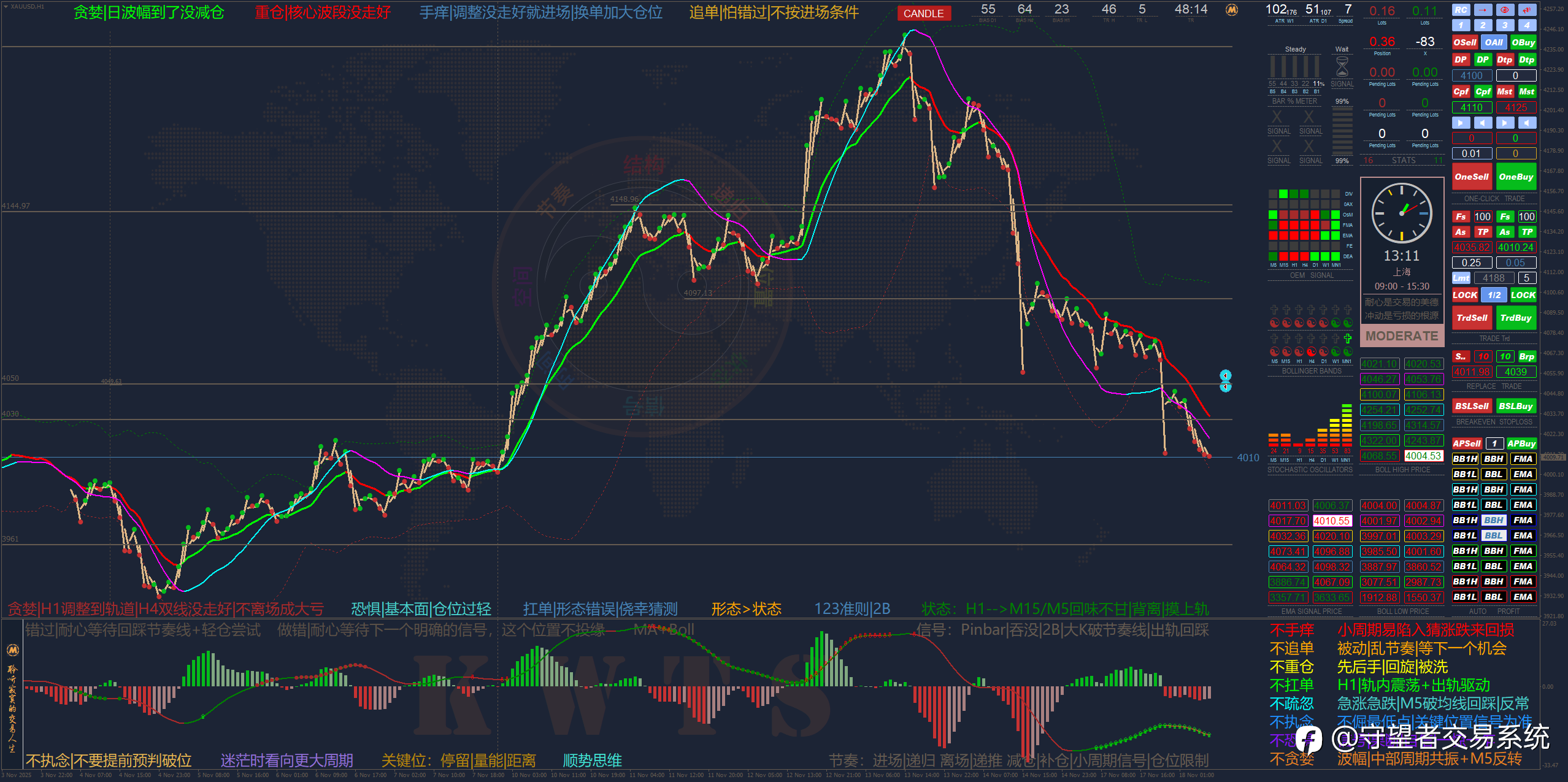Toggle the green buy LOCK button
The image size is (1568, 782).
coord(1523,295)
